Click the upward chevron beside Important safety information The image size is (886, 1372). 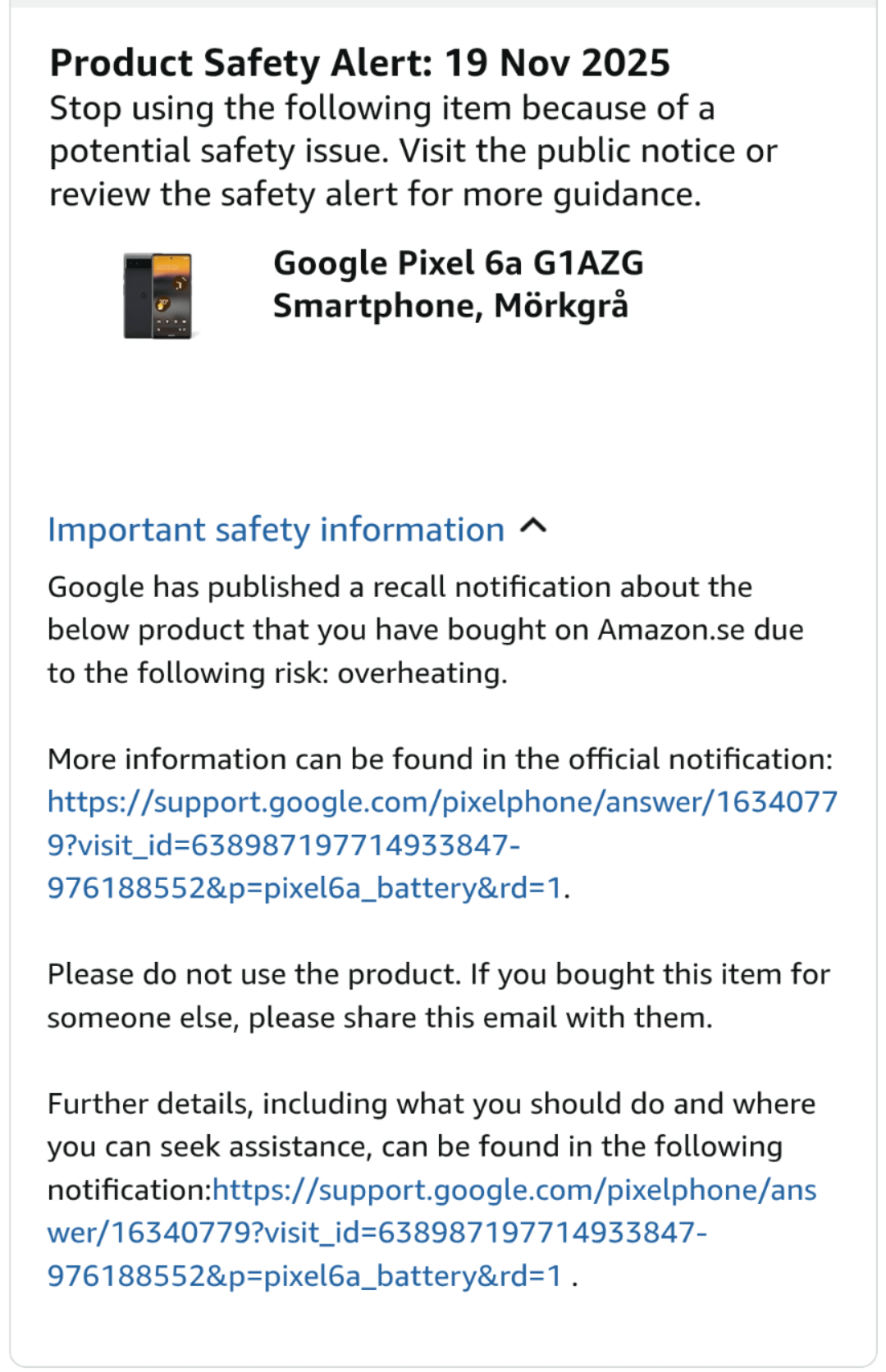pos(533,527)
